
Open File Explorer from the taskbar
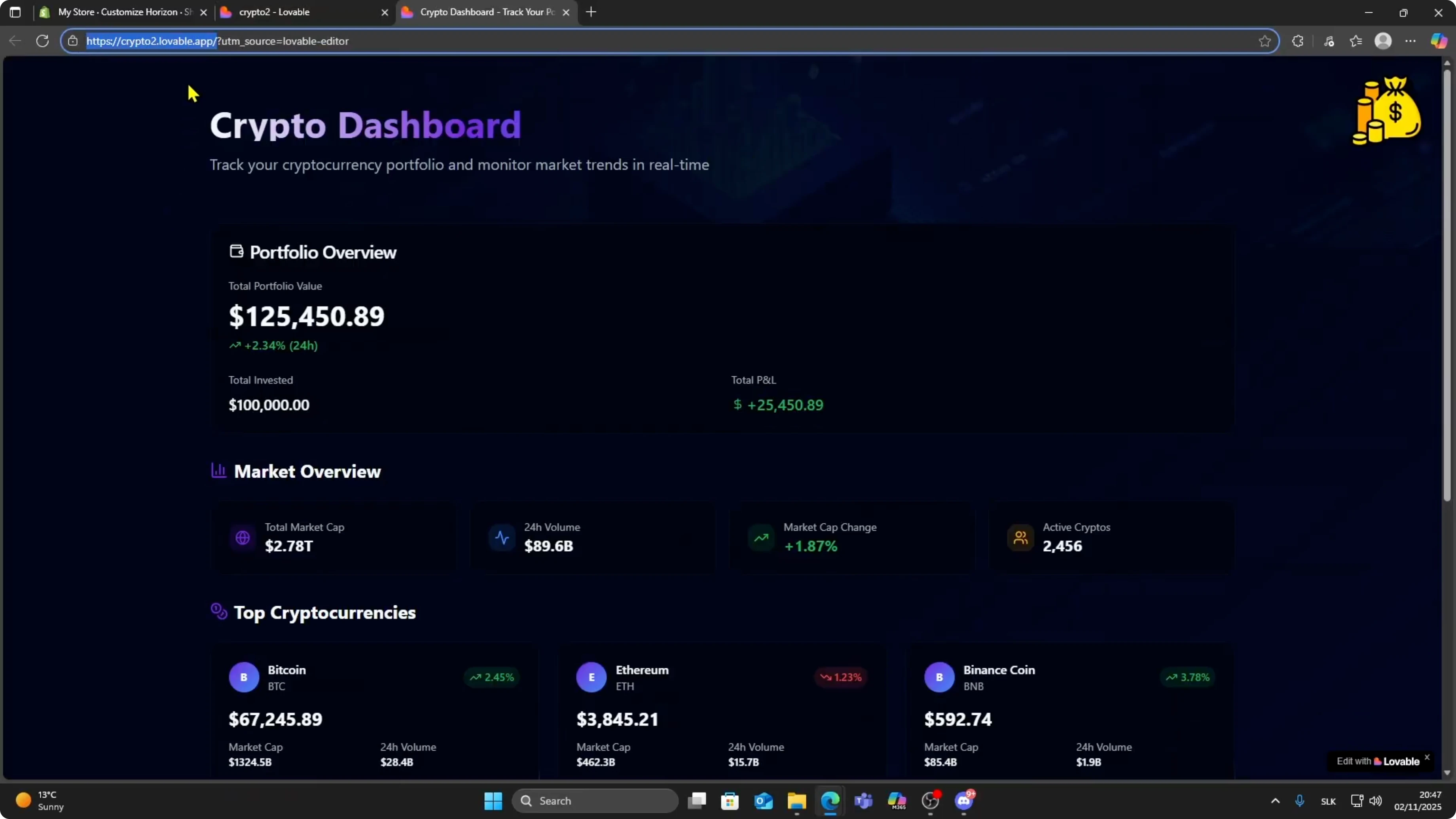coord(797,800)
